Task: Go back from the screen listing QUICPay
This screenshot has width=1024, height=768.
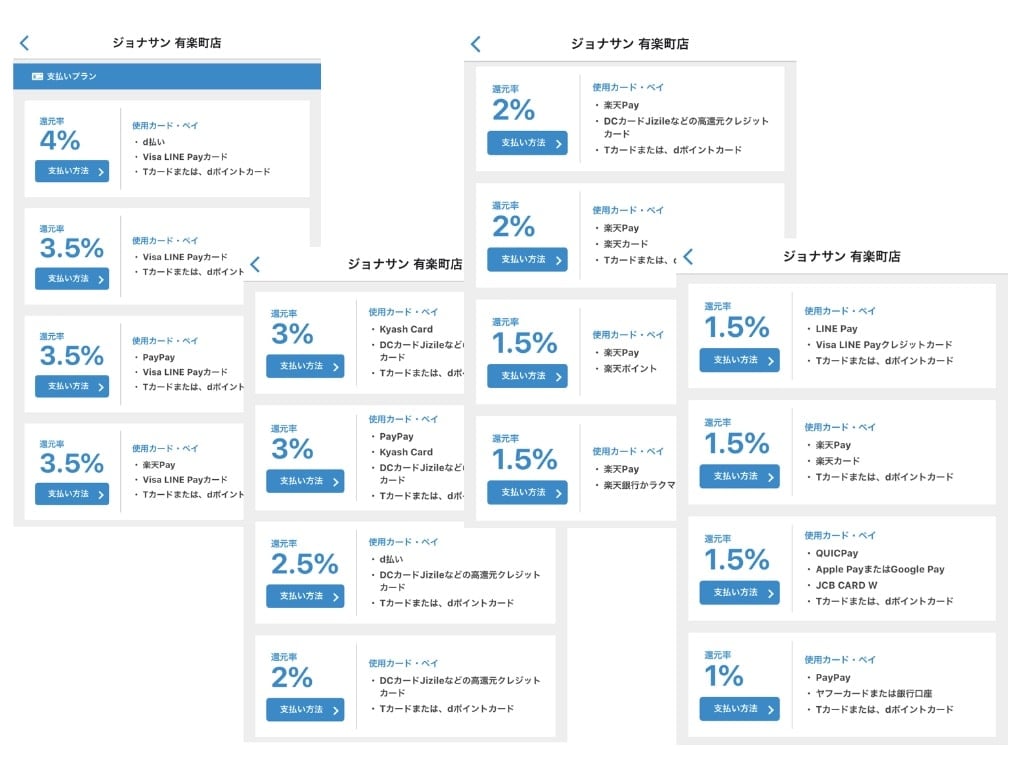Action: [x=687, y=257]
